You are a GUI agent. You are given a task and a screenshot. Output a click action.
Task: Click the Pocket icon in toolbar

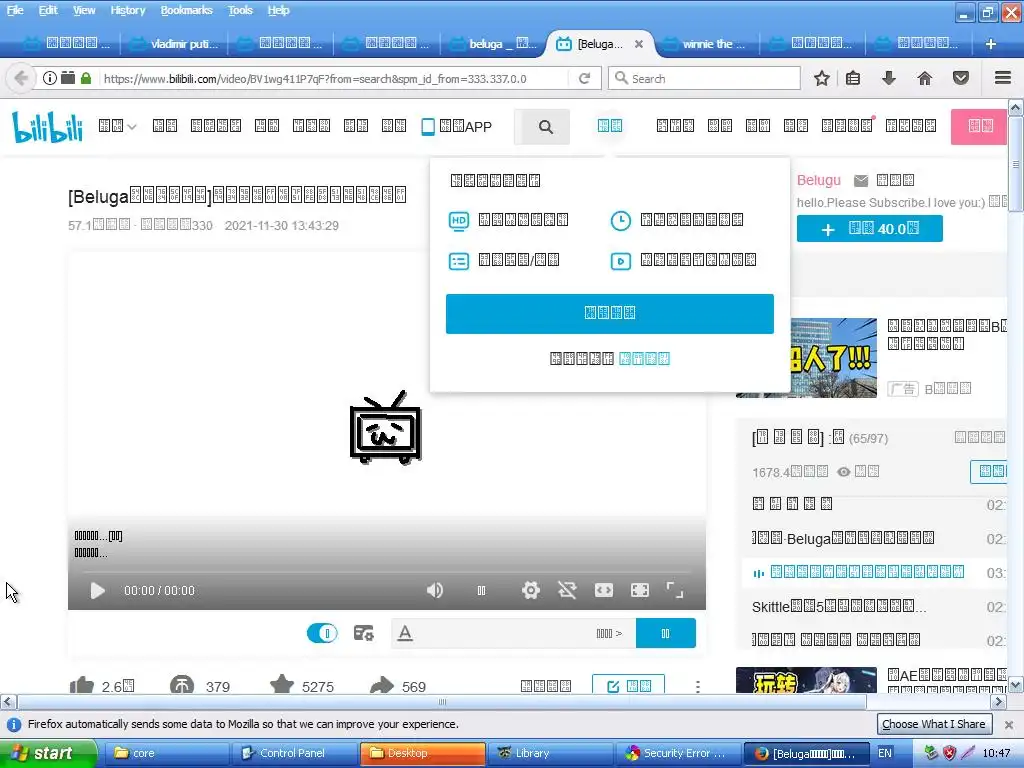(x=960, y=78)
